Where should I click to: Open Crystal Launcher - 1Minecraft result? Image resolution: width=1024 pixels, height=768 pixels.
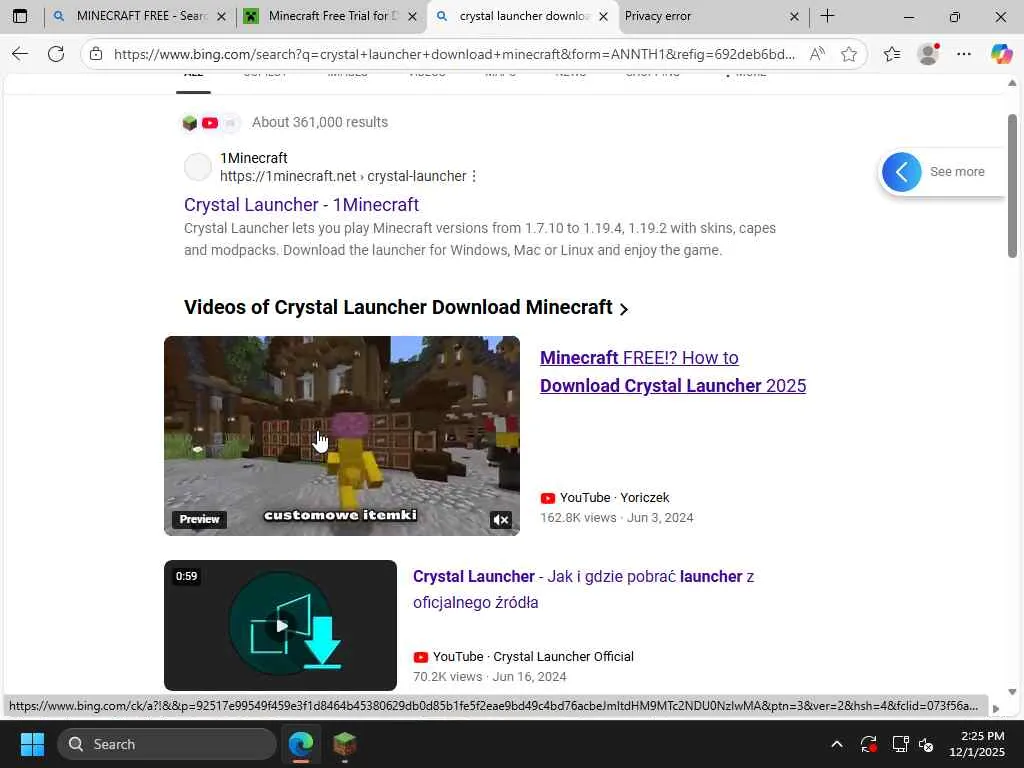click(x=301, y=204)
